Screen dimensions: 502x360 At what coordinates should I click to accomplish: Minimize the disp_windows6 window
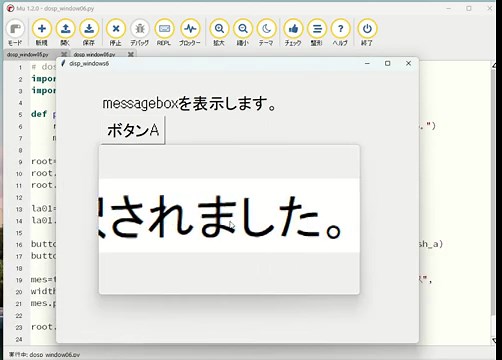click(x=367, y=63)
